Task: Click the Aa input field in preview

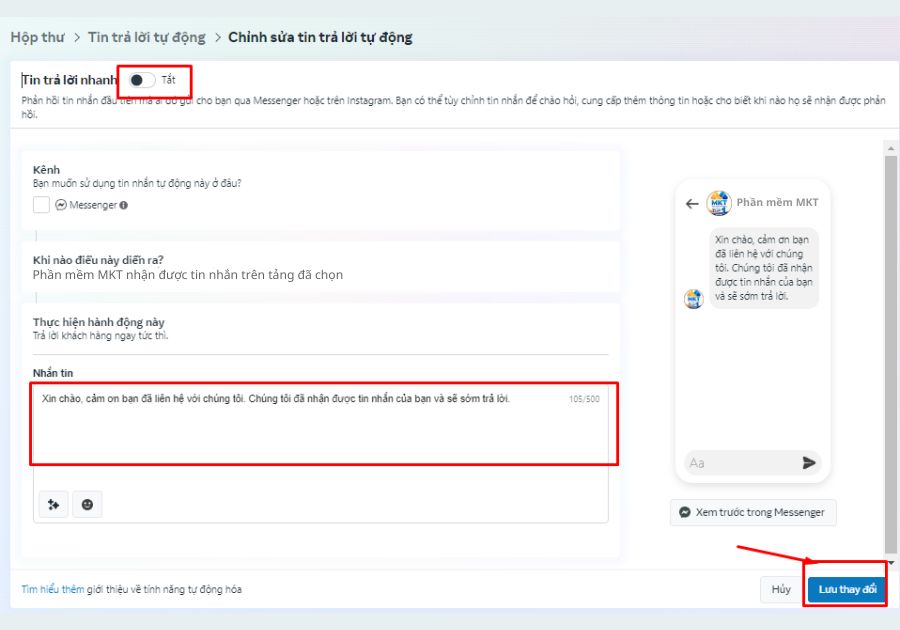Action: 740,462
